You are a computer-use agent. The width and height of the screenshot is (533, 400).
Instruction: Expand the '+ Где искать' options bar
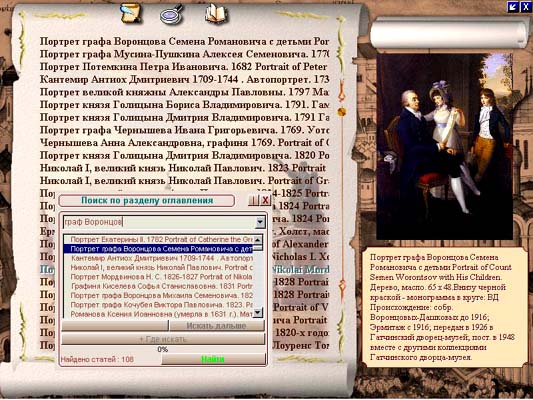163,339
